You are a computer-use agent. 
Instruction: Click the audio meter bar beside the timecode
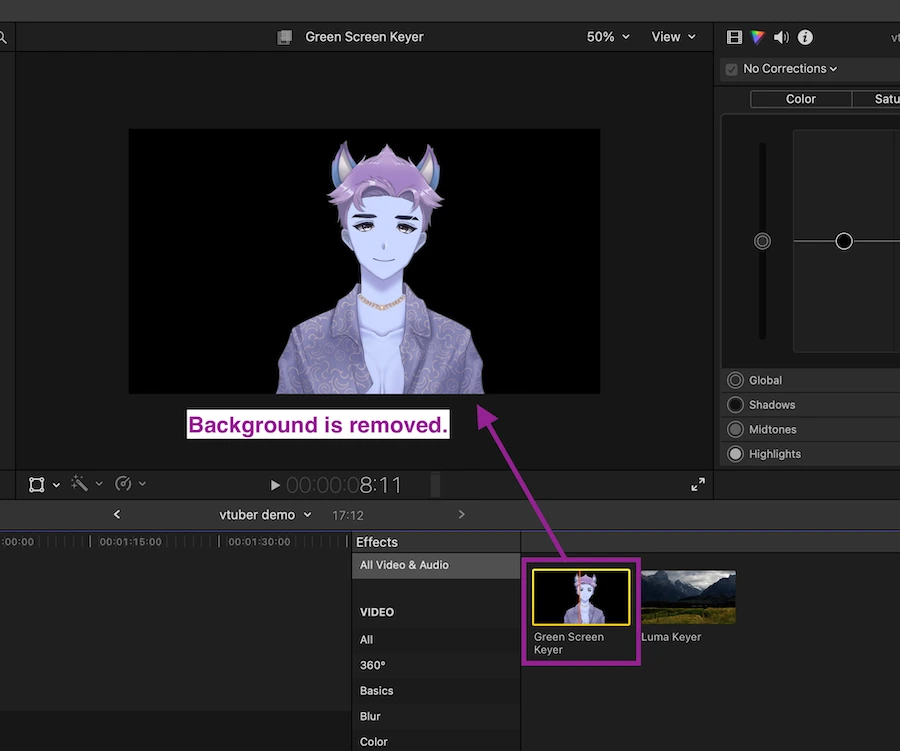(x=436, y=485)
